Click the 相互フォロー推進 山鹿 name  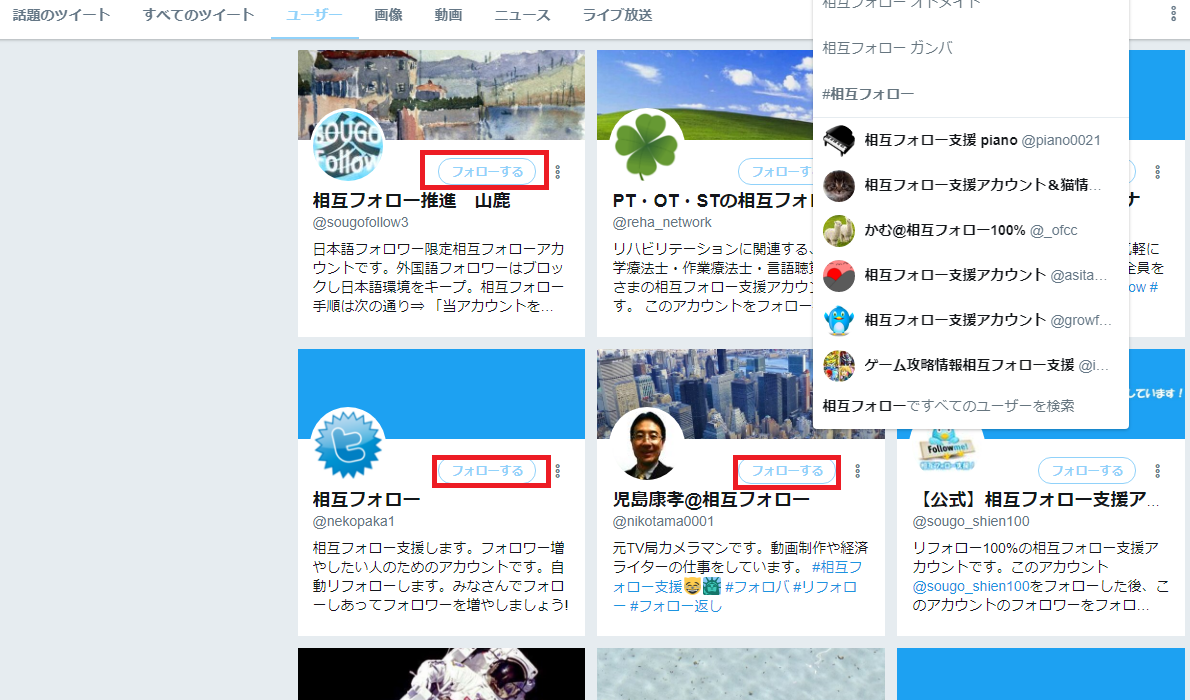tap(412, 200)
